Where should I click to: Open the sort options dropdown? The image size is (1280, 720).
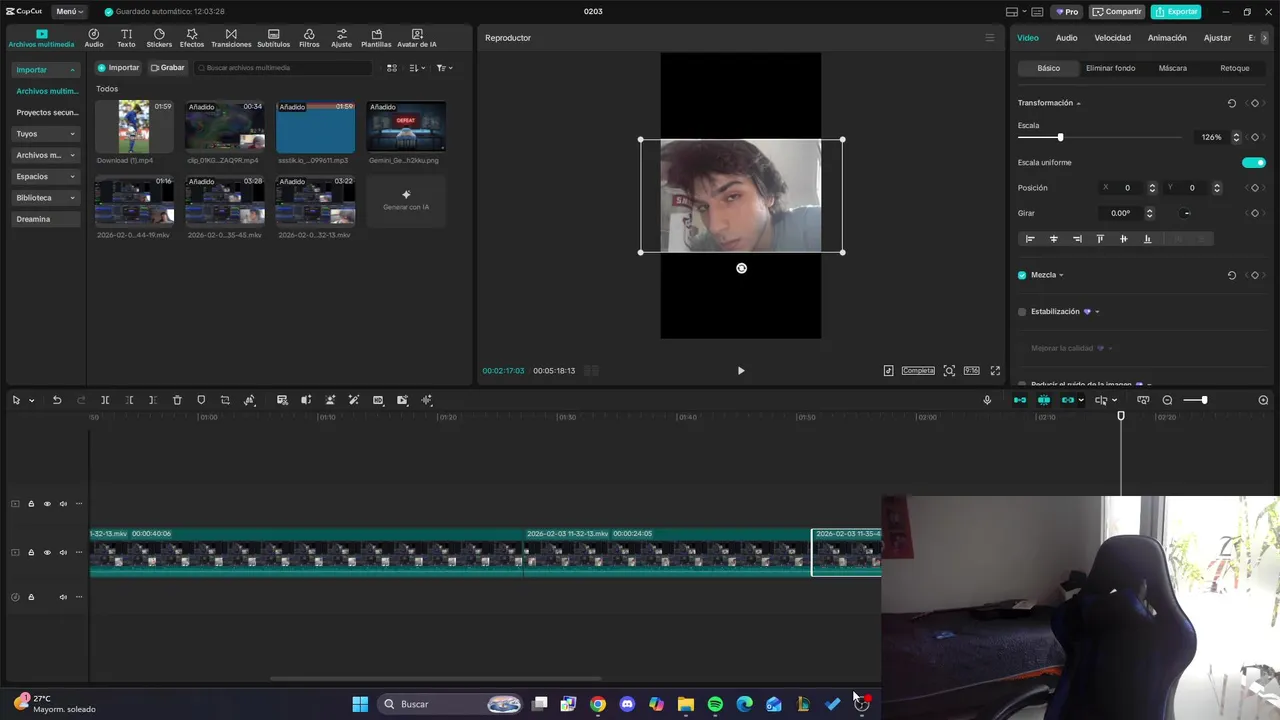417,68
